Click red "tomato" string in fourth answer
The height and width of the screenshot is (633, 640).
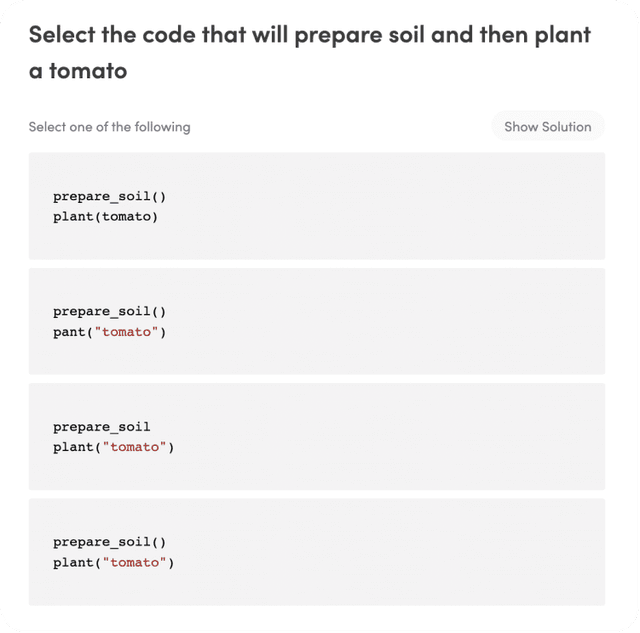[134, 562]
